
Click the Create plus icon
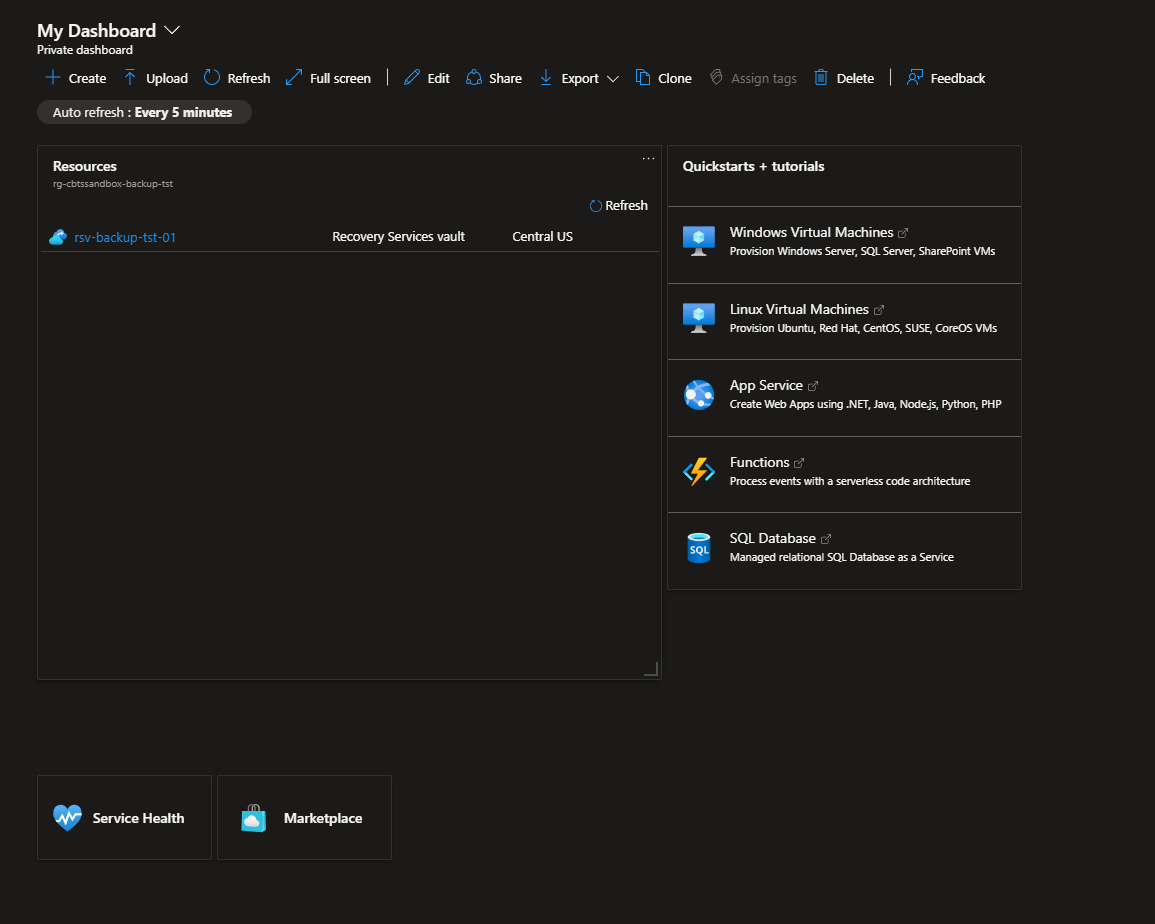coord(52,77)
